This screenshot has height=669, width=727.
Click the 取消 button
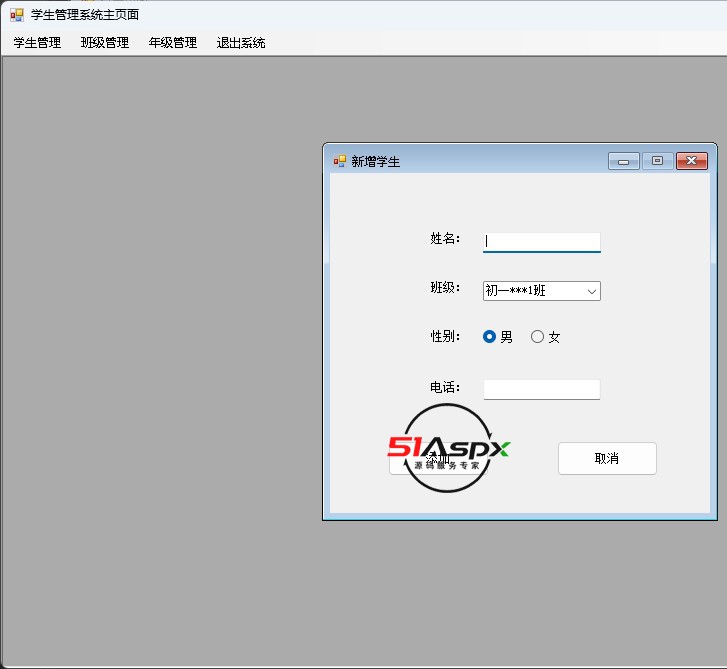coord(607,458)
